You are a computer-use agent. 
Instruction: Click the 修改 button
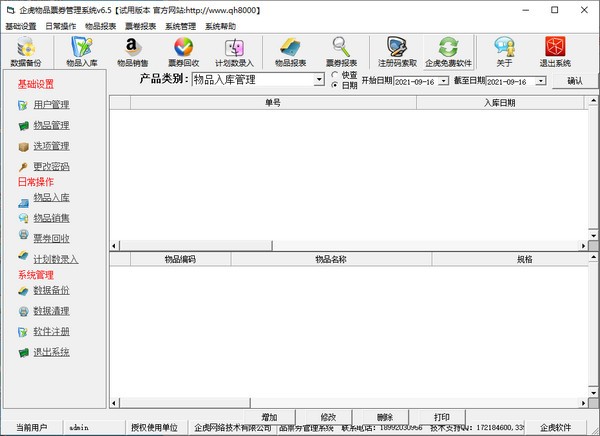tap(328, 417)
